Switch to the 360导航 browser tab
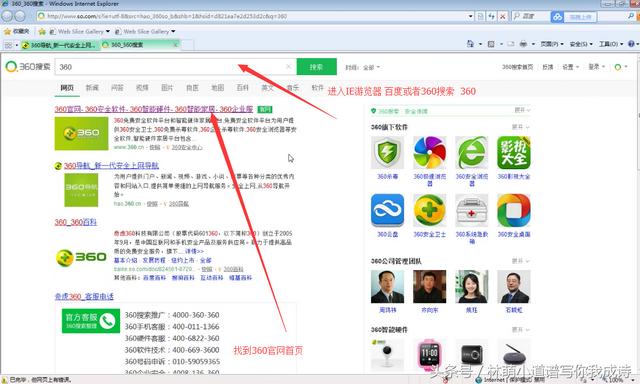640x384 pixels. point(60,45)
